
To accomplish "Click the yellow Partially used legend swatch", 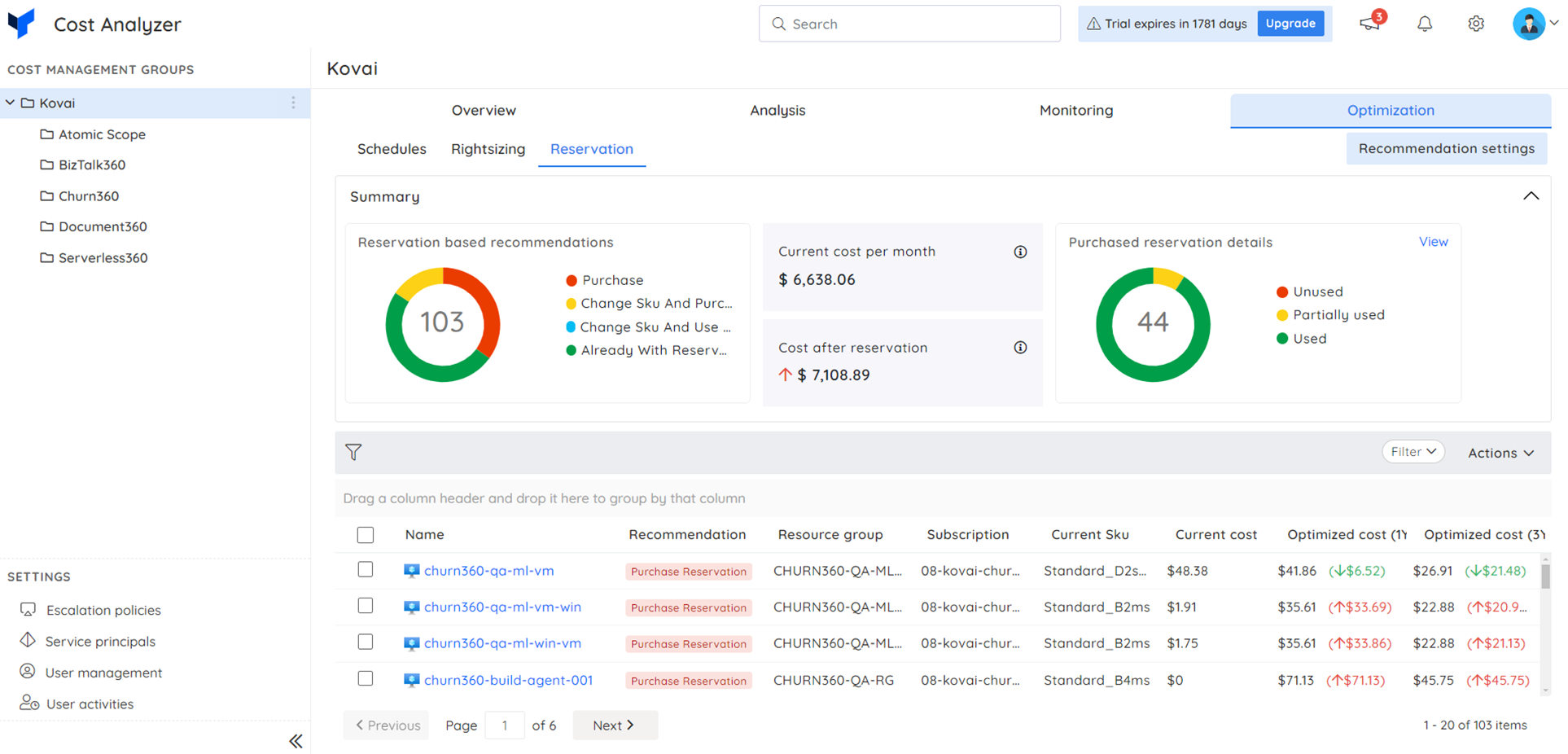I will pyautogui.click(x=1282, y=315).
